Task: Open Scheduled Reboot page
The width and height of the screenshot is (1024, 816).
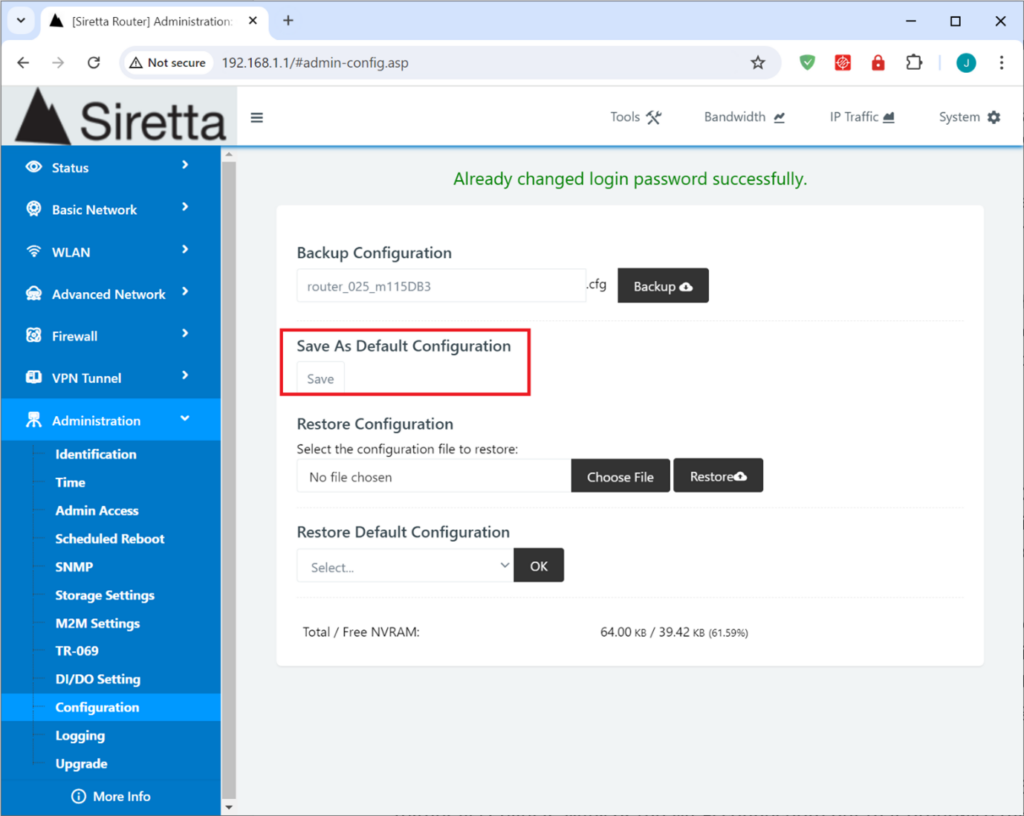Action: coord(110,539)
